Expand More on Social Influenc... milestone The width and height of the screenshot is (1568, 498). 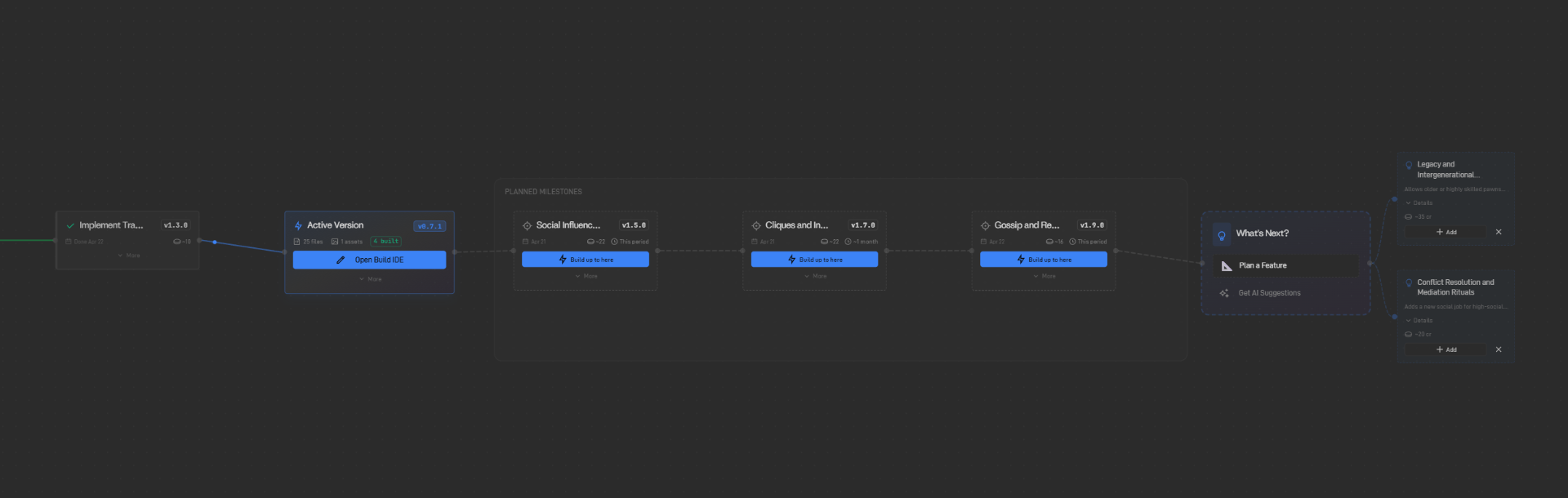[x=586, y=276]
